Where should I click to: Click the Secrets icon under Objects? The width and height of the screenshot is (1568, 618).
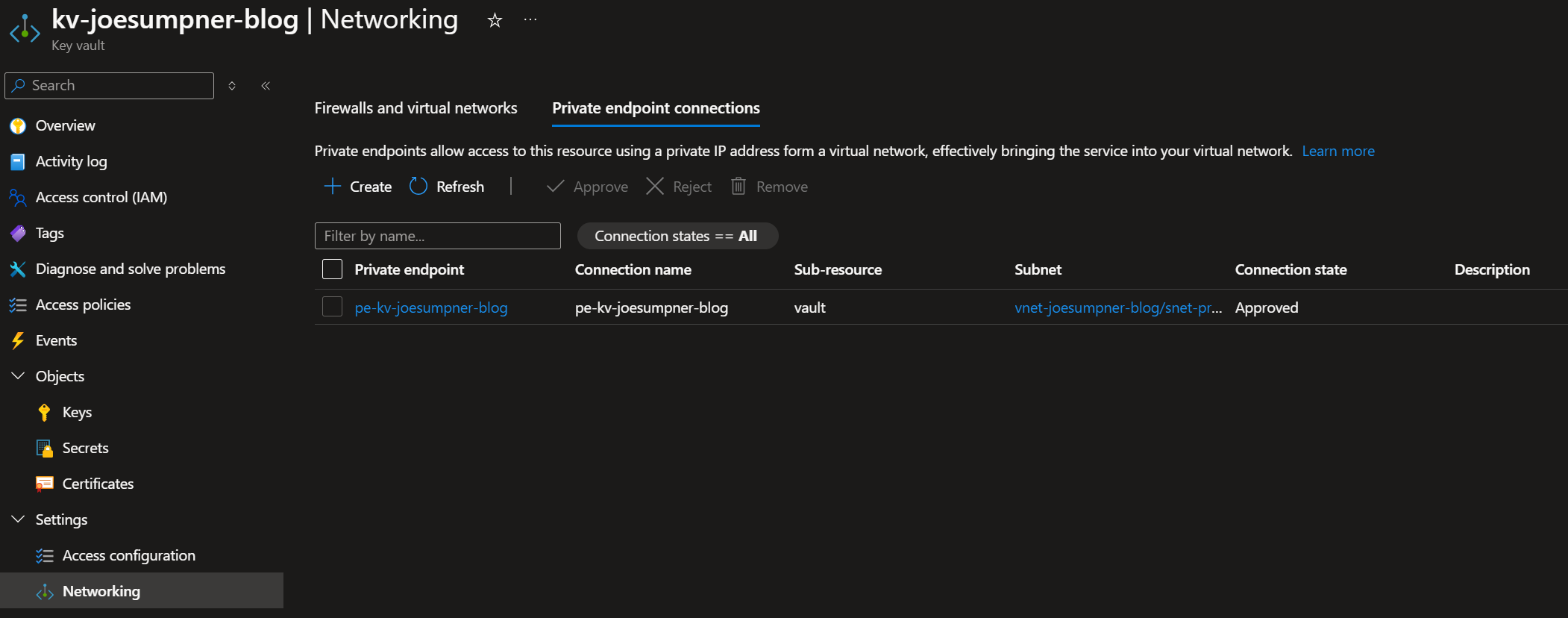click(45, 449)
